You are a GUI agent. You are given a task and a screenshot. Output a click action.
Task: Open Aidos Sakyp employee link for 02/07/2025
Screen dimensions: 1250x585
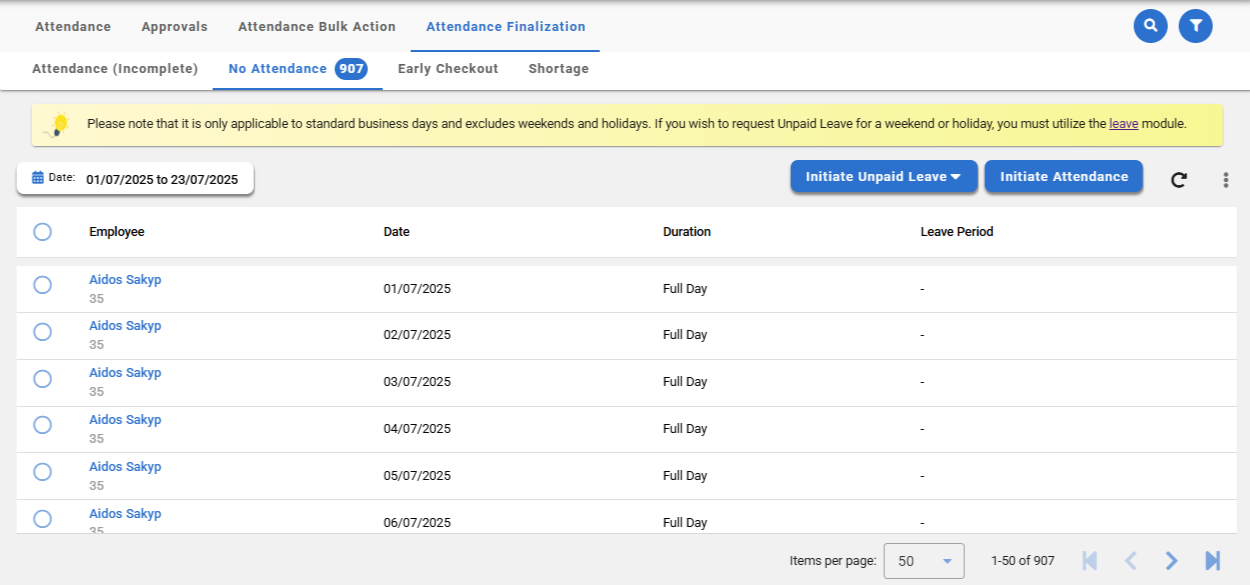coord(125,326)
